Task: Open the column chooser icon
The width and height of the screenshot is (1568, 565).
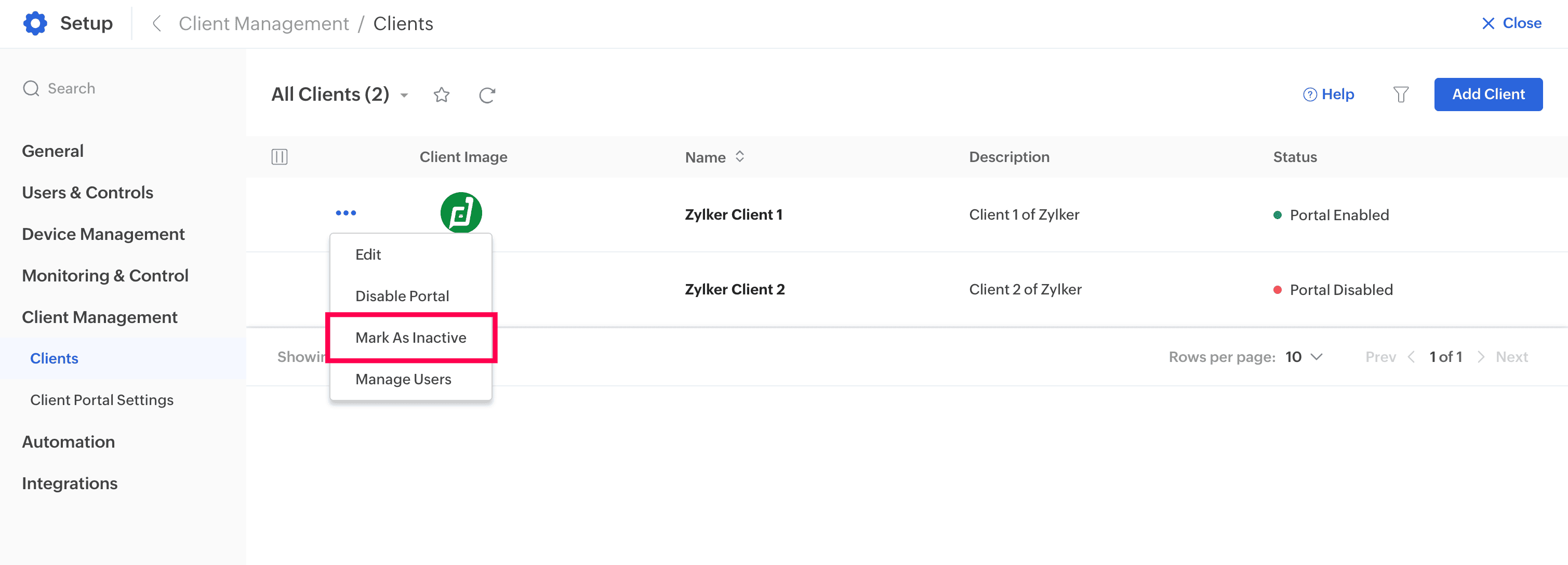Action: 280,157
